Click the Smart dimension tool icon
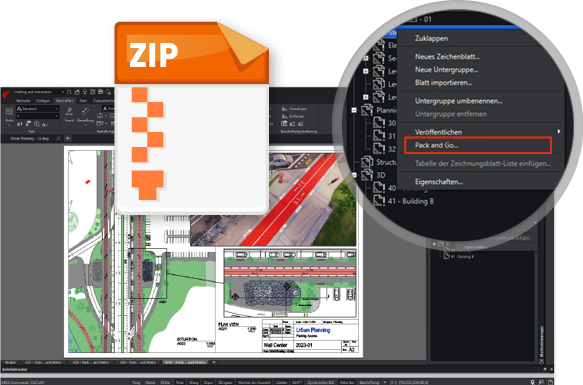The width and height of the screenshot is (583, 385). pos(70,111)
